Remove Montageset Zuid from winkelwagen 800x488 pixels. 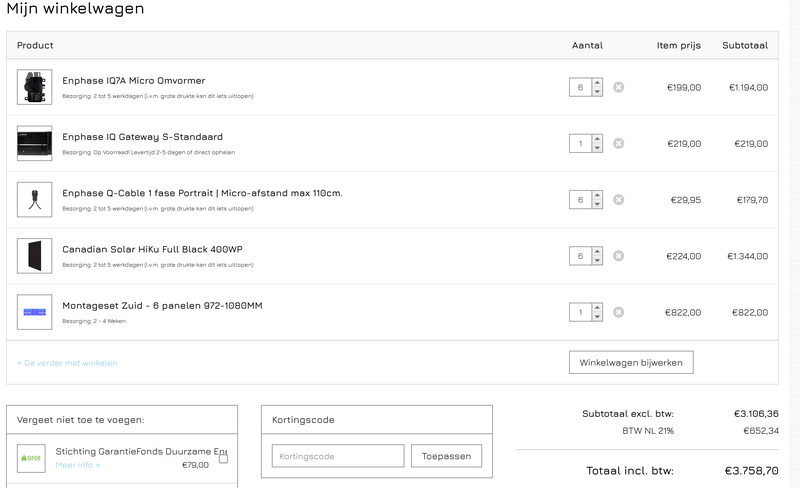[x=618, y=312]
